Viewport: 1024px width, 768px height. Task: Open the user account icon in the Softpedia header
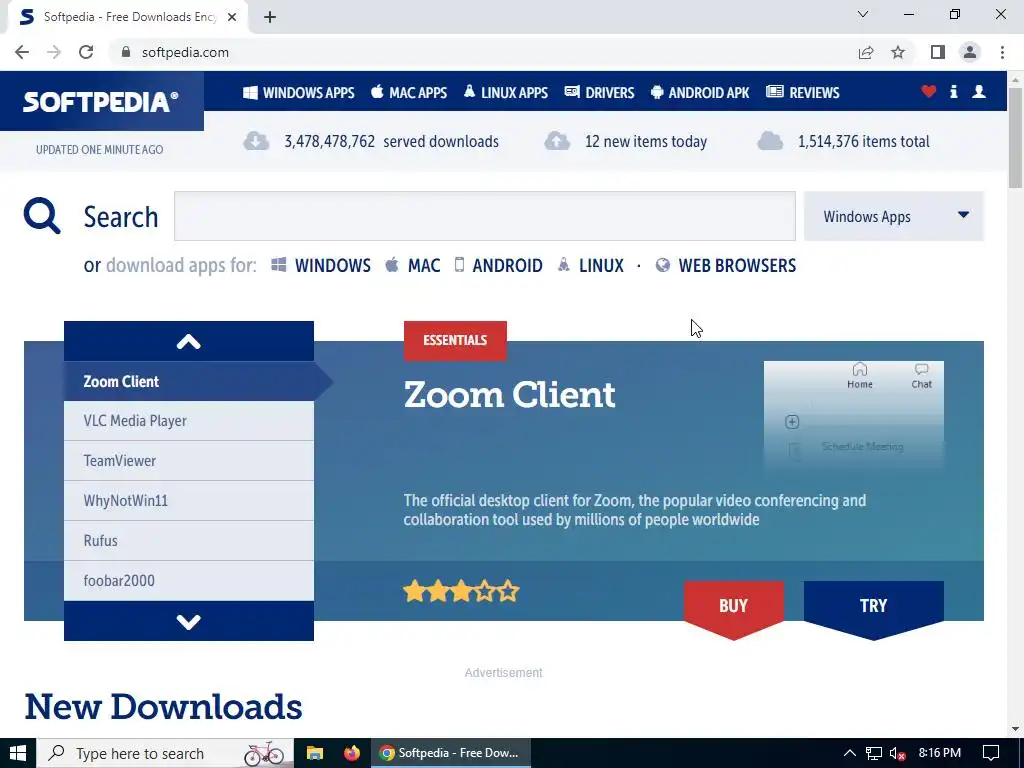pos(978,92)
